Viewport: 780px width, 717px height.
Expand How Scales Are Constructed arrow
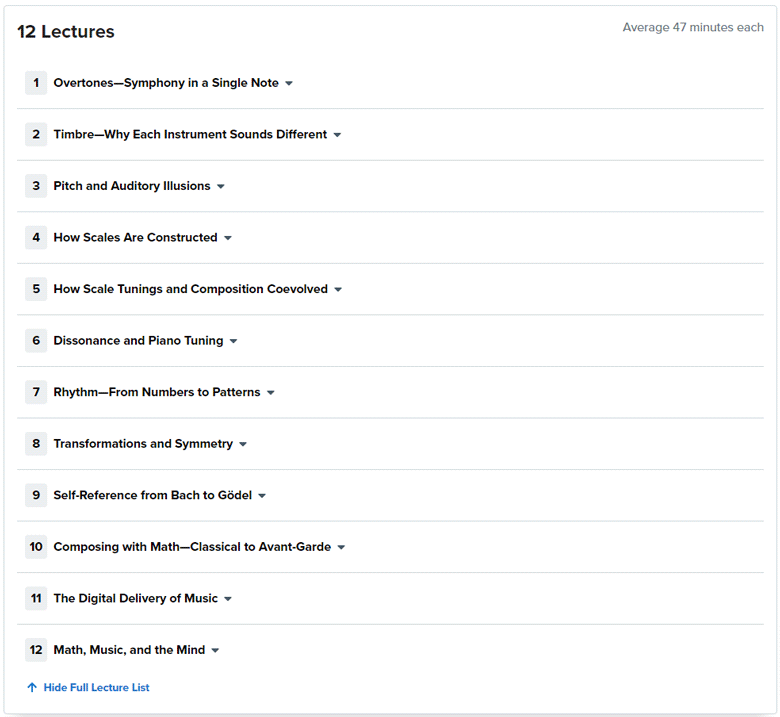coord(228,238)
